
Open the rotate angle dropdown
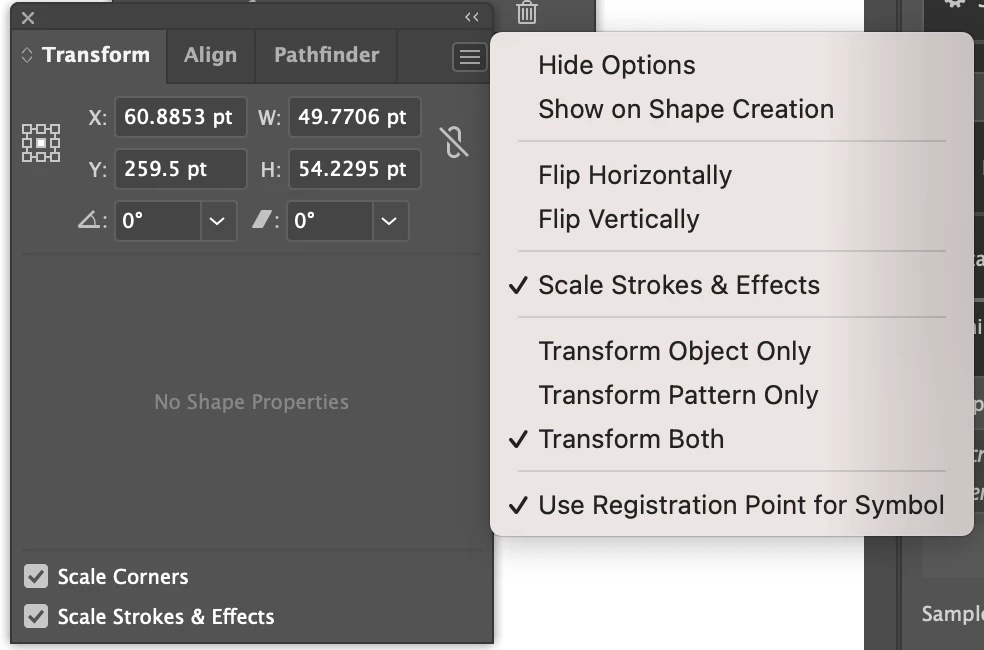(217, 221)
